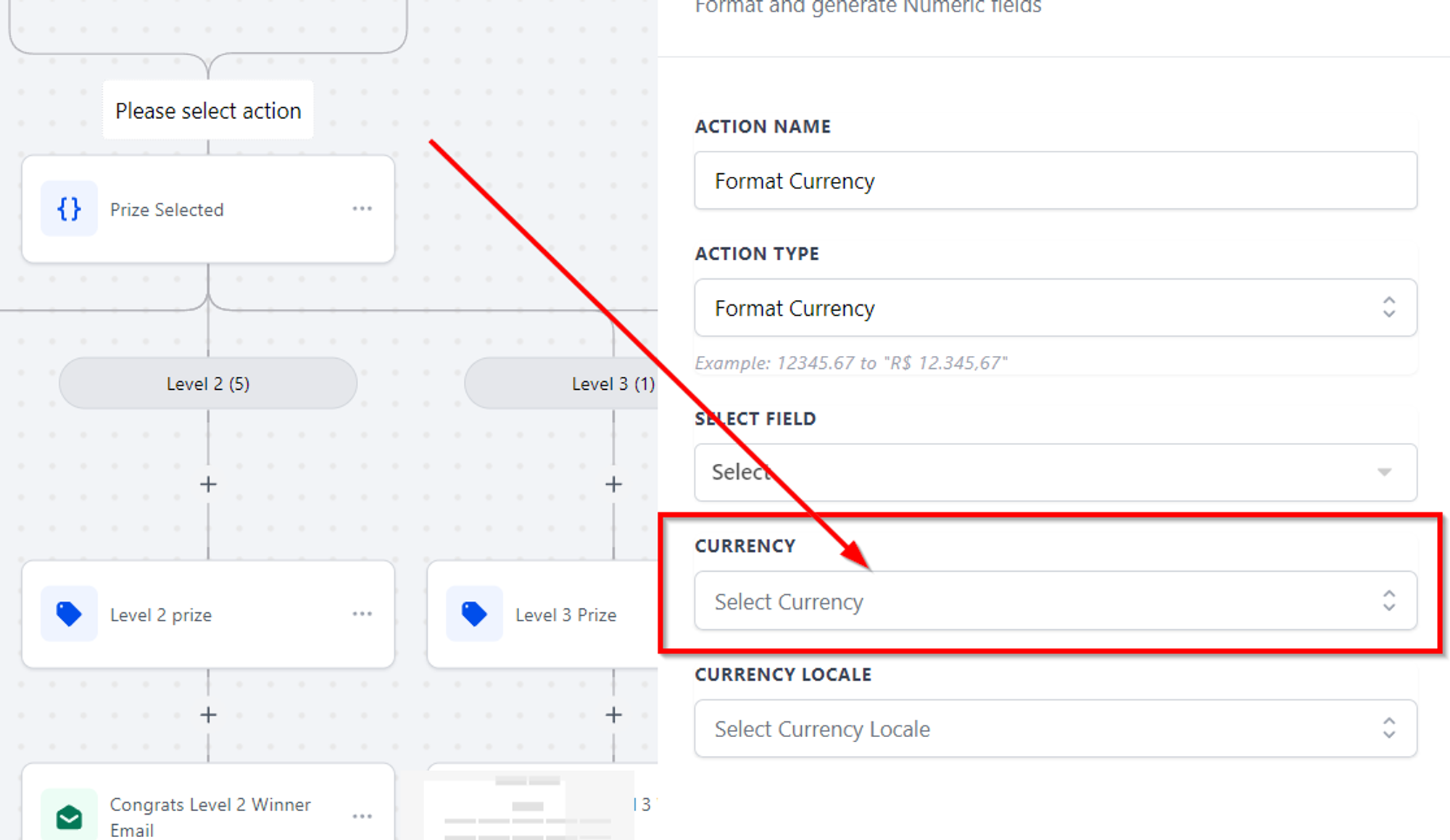Select the Level 2 (5) branch pill
The height and width of the screenshot is (840, 1450).
click(208, 383)
